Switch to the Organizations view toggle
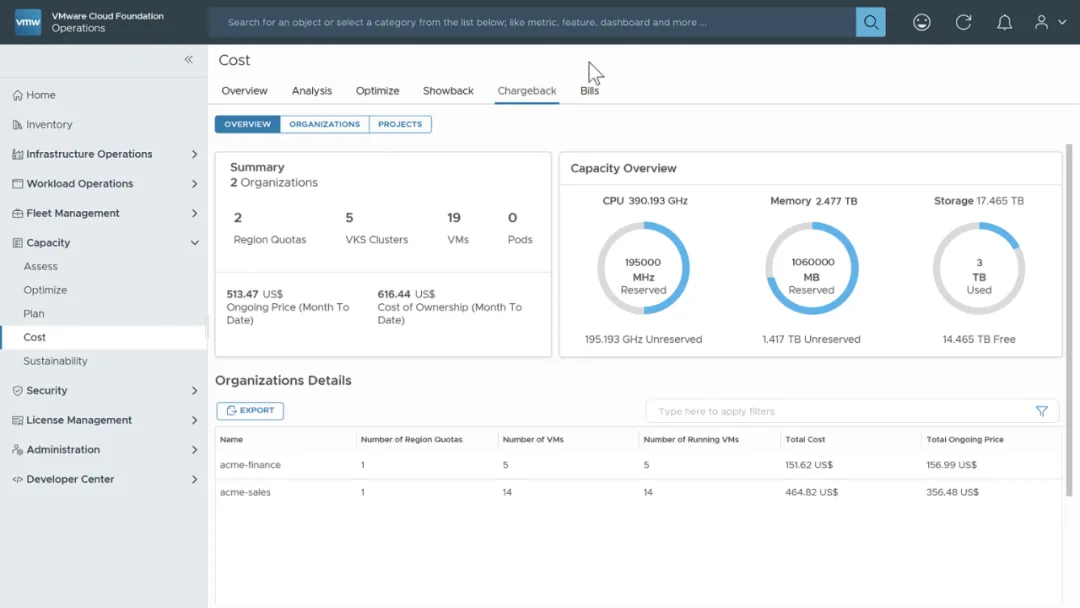Image resolution: width=1080 pixels, height=608 pixels. point(324,124)
